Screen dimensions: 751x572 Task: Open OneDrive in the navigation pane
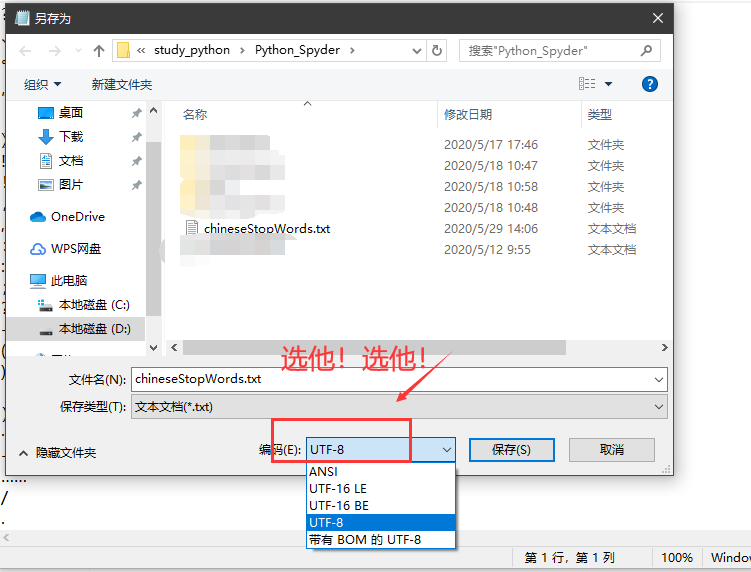pos(77,217)
